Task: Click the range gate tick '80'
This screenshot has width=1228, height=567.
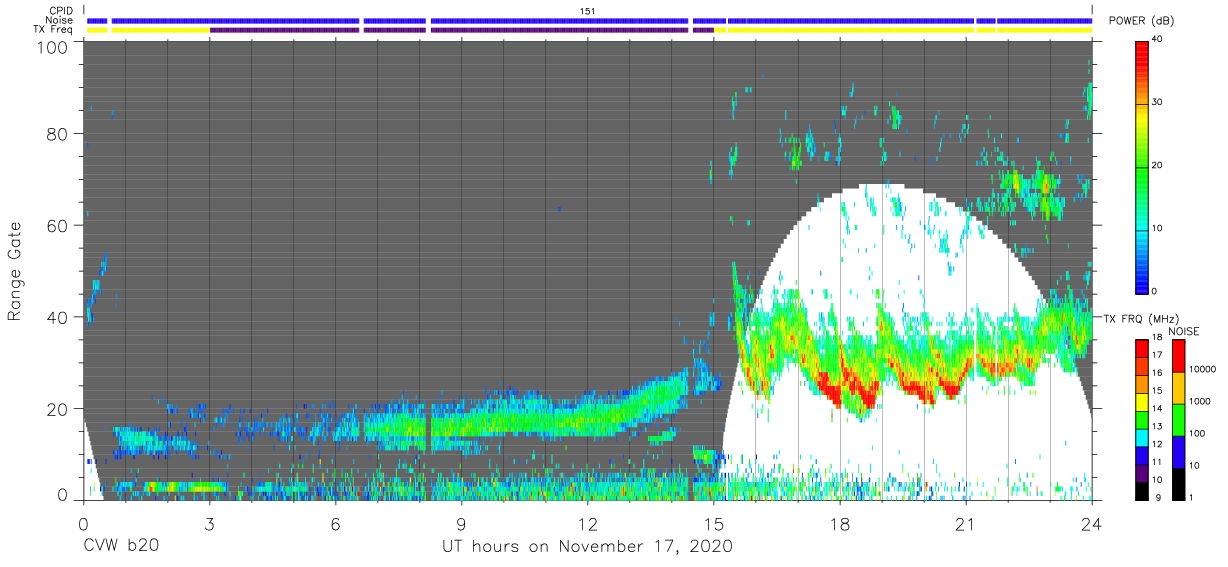Action: (x=57, y=134)
